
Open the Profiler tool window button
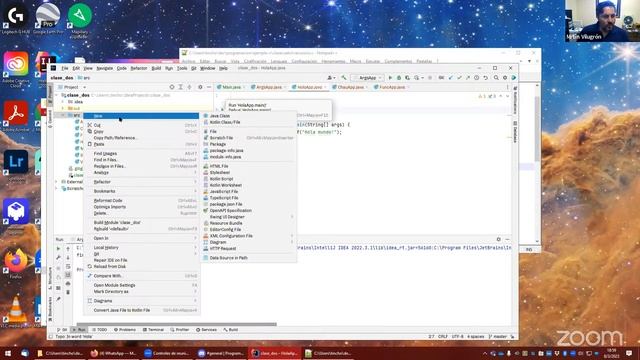click(x=180, y=329)
